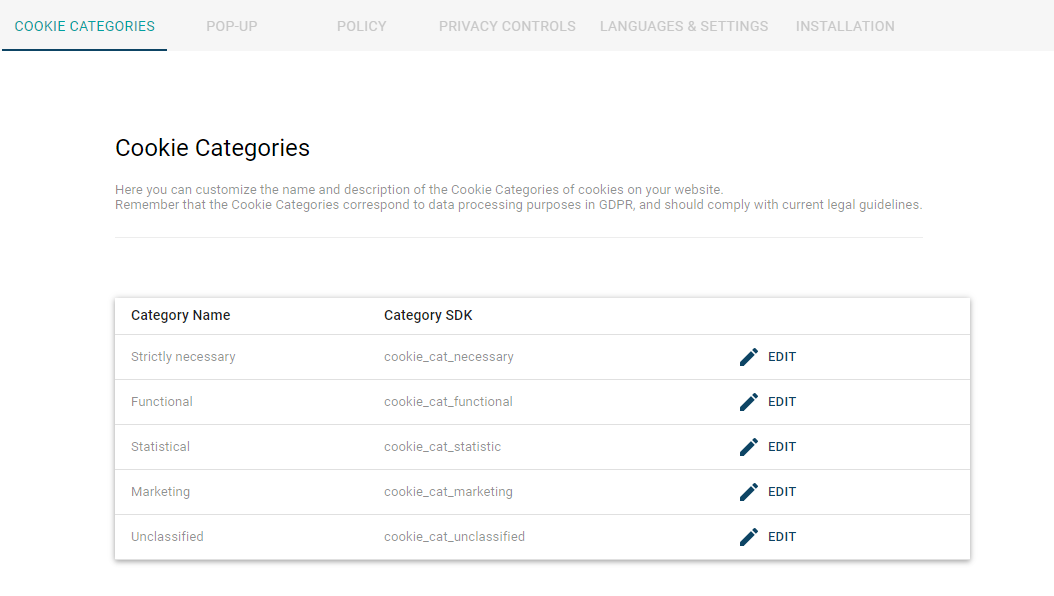Click the Category Name column header
This screenshot has width=1054, height=596.
pyautogui.click(x=180, y=315)
